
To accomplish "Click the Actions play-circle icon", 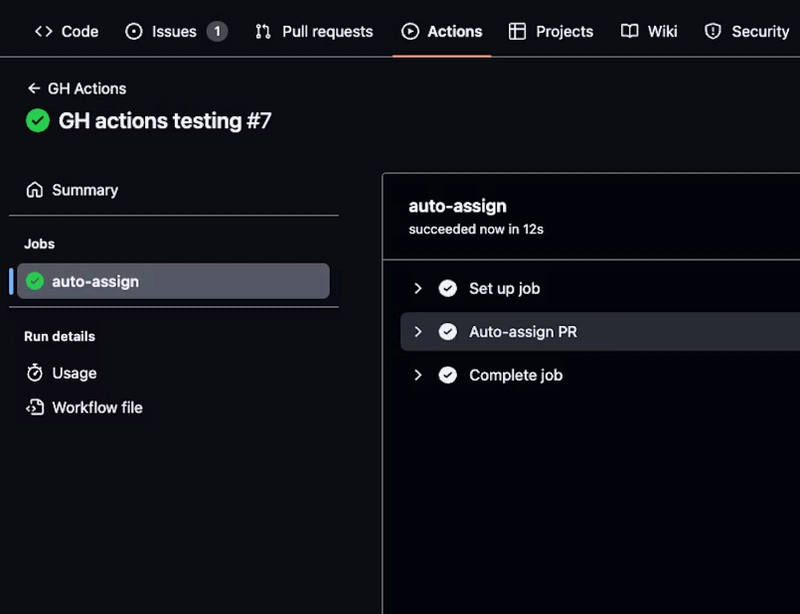I will (410, 32).
